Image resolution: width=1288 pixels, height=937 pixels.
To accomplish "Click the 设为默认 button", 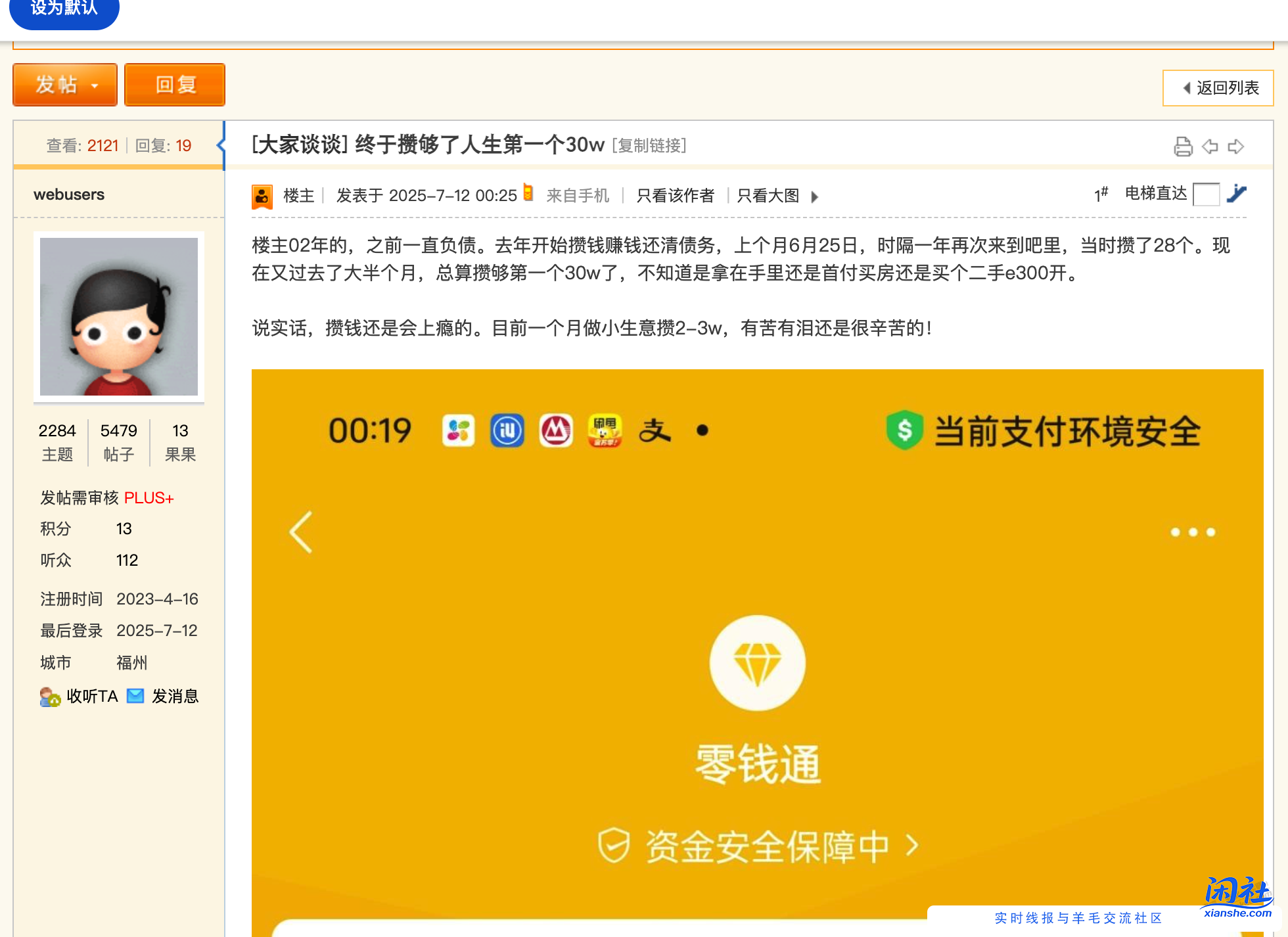I will pos(64,9).
